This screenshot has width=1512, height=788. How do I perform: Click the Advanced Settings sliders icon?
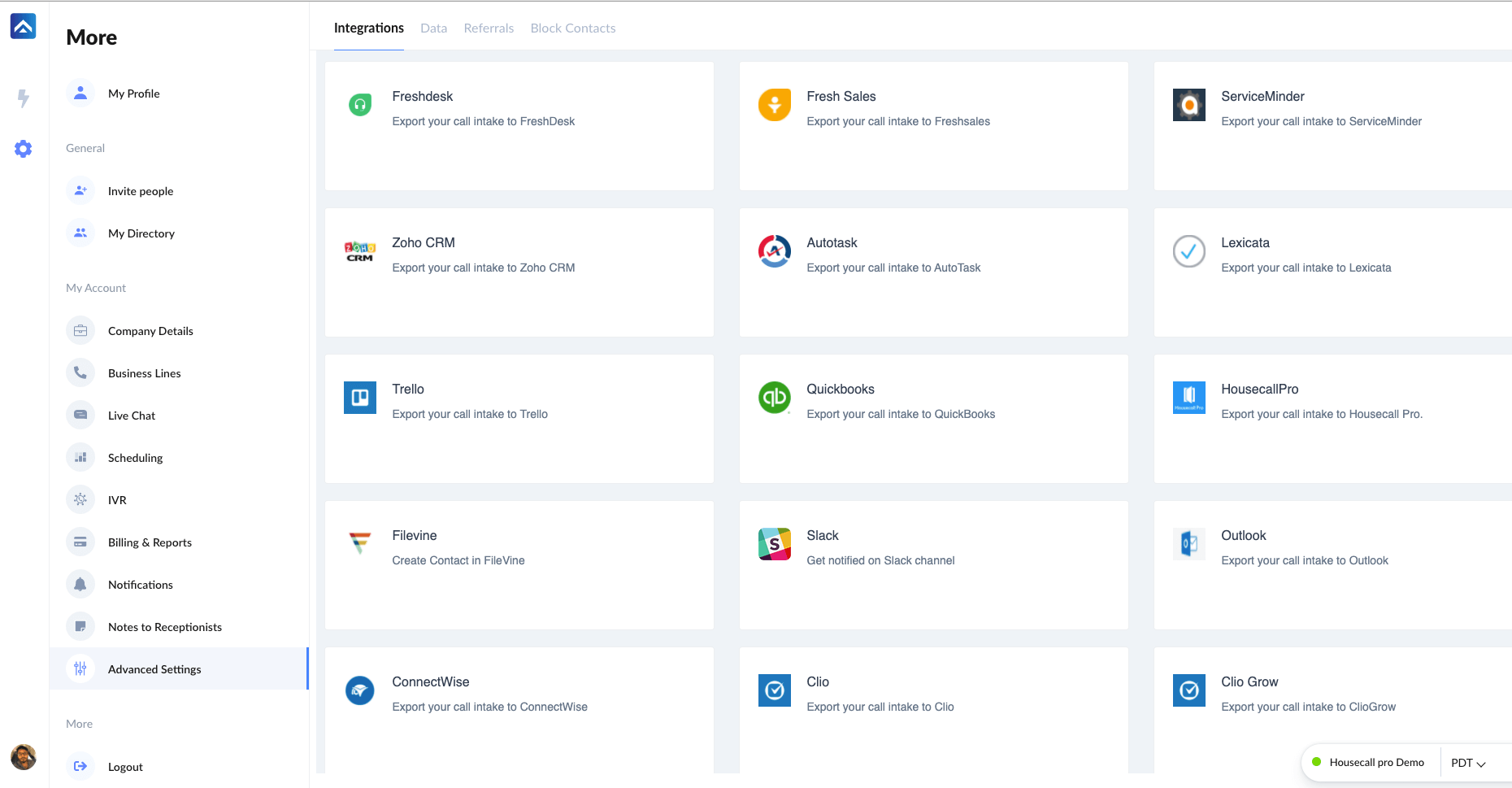coord(80,669)
